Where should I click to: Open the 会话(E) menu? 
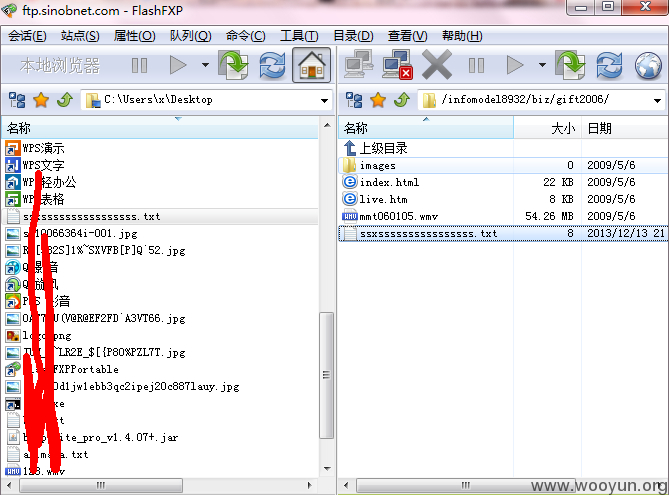click(27, 36)
